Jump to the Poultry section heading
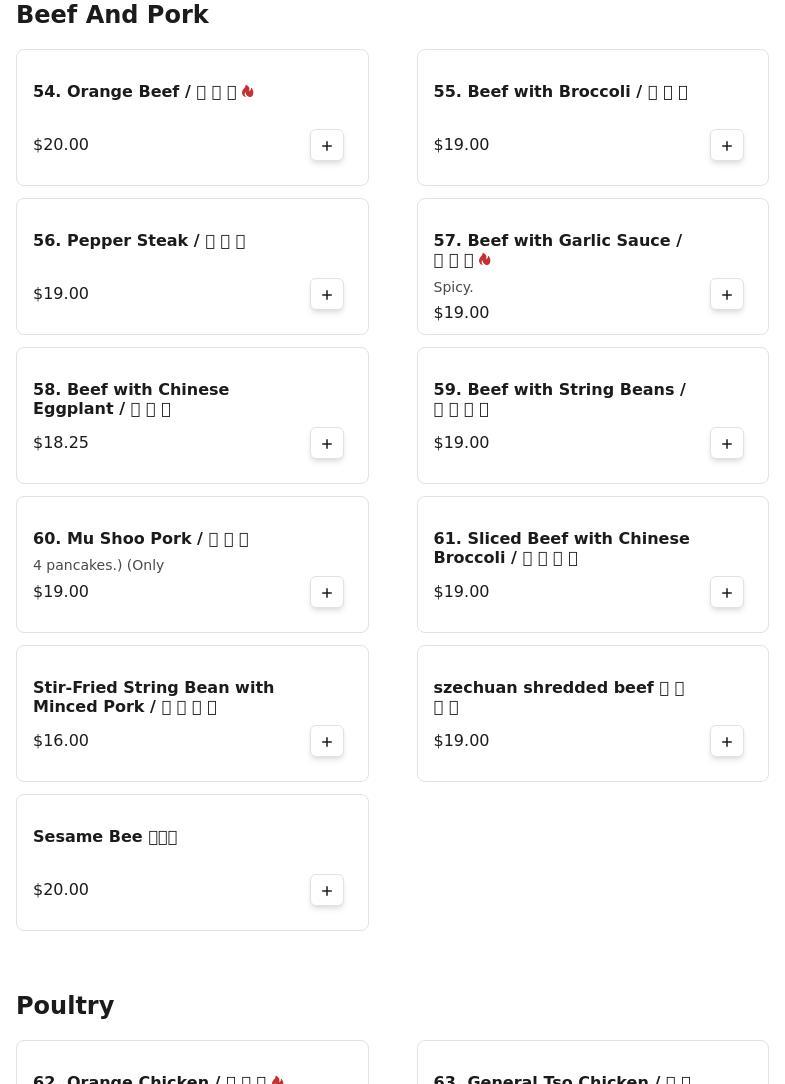Screen dimensions: 785x1084 pyautogui.click(x=65, y=1005)
